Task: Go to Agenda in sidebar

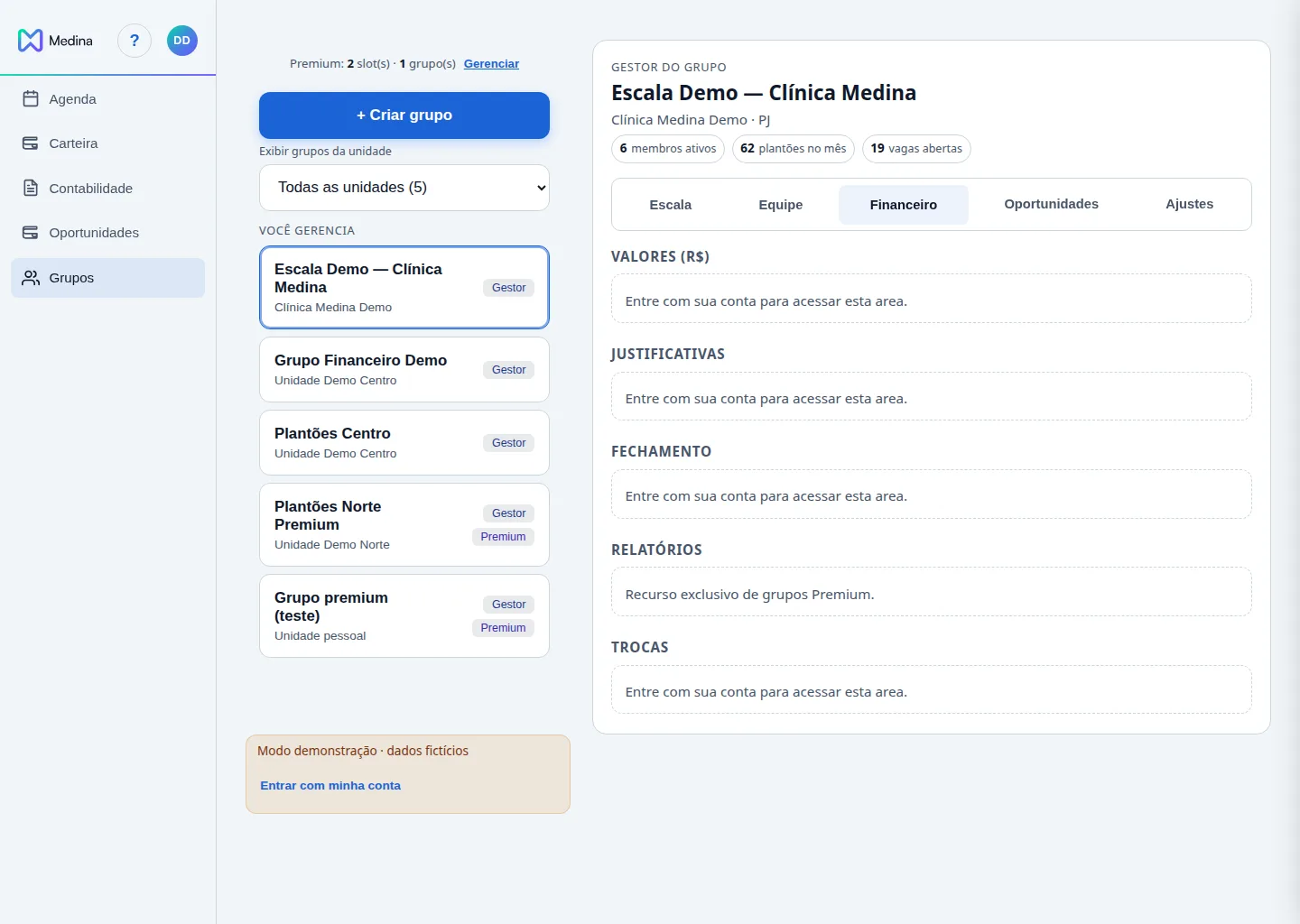Action: 107,99
